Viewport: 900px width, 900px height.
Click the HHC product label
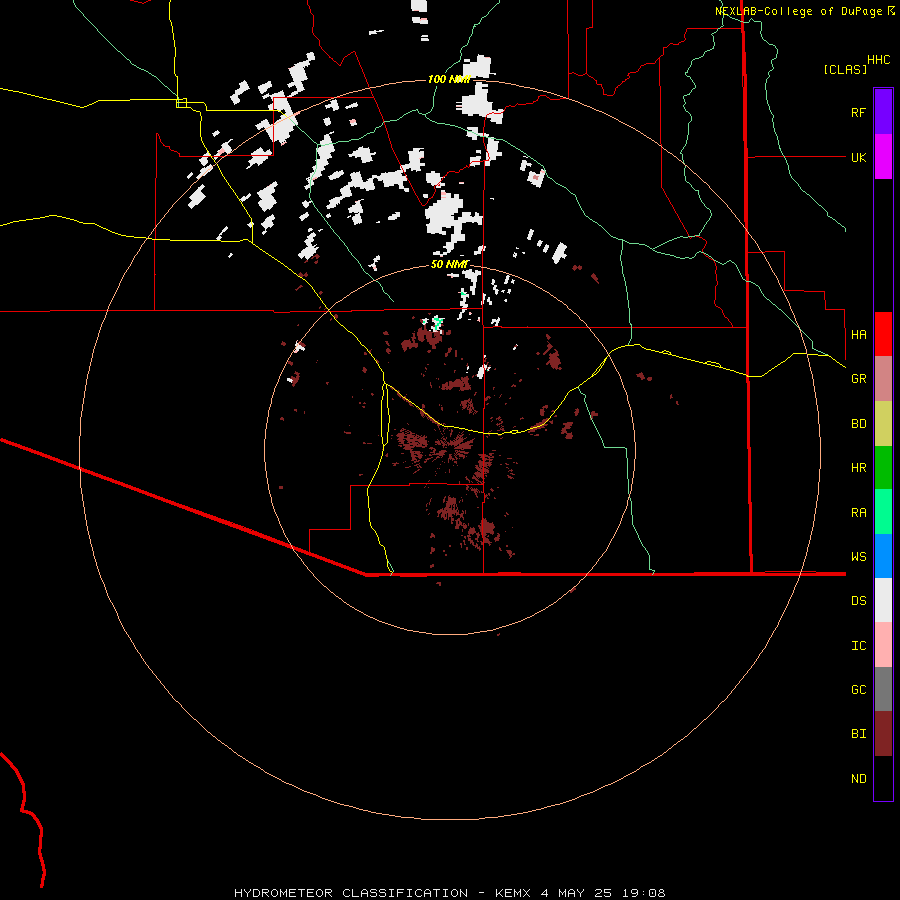(x=878, y=60)
